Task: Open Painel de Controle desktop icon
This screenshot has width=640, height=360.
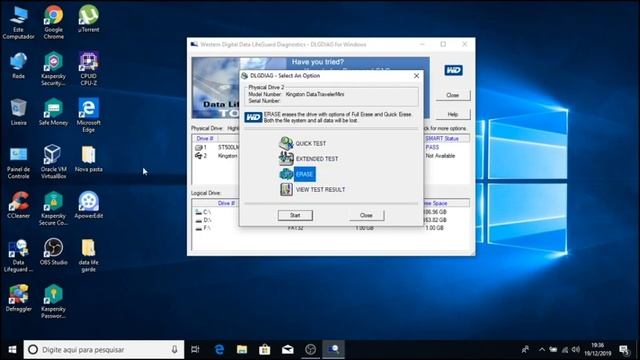Action: tap(18, 162)
